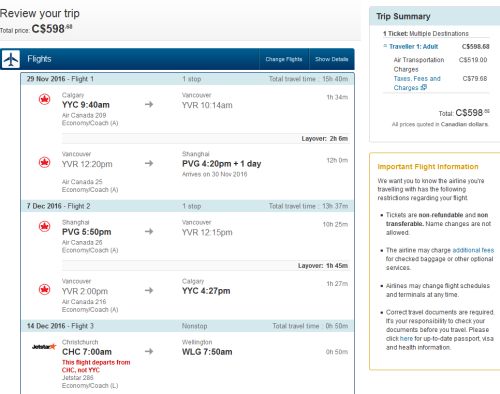
Task: Select the 7 Dec 2016 Flight 2 header
Action: 187,206
